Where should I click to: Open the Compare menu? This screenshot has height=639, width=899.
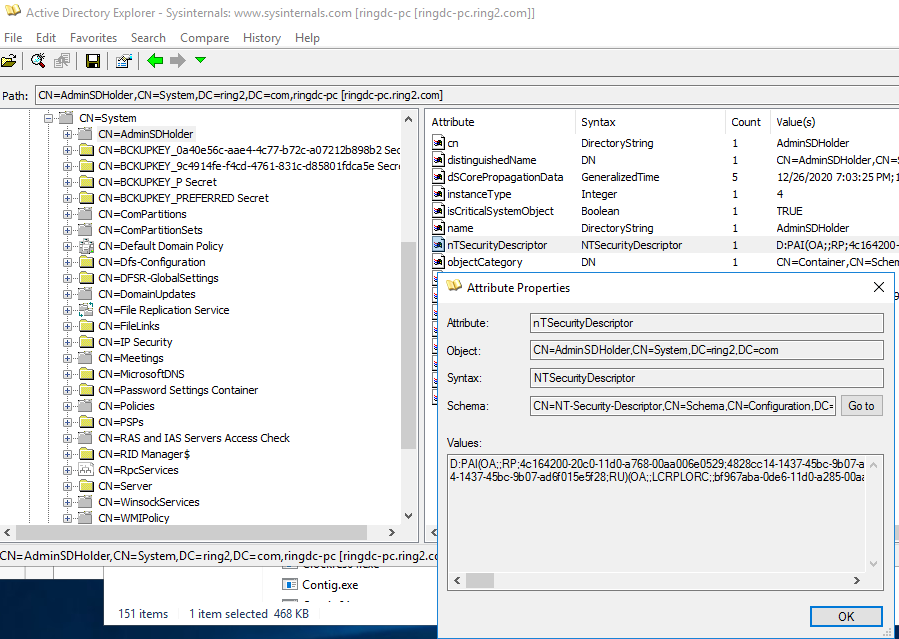click(x=204, y=37)
